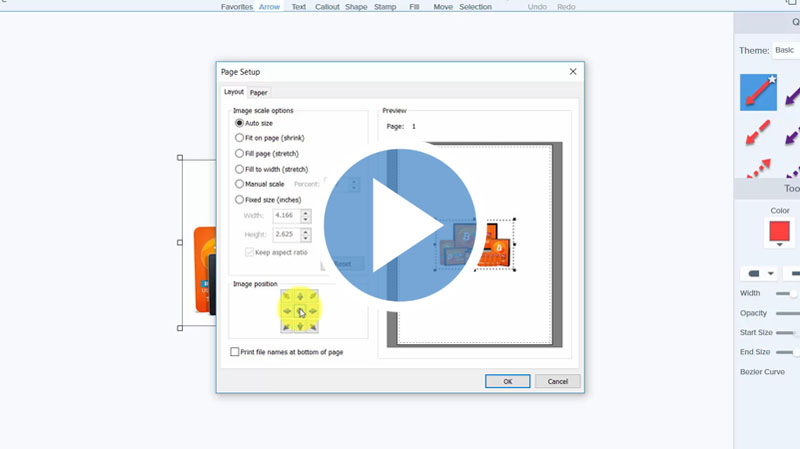Viewport: 800px width, 449px height.
Task: Enable Print file names at bottom checkbox
Action: coord(235,352)
